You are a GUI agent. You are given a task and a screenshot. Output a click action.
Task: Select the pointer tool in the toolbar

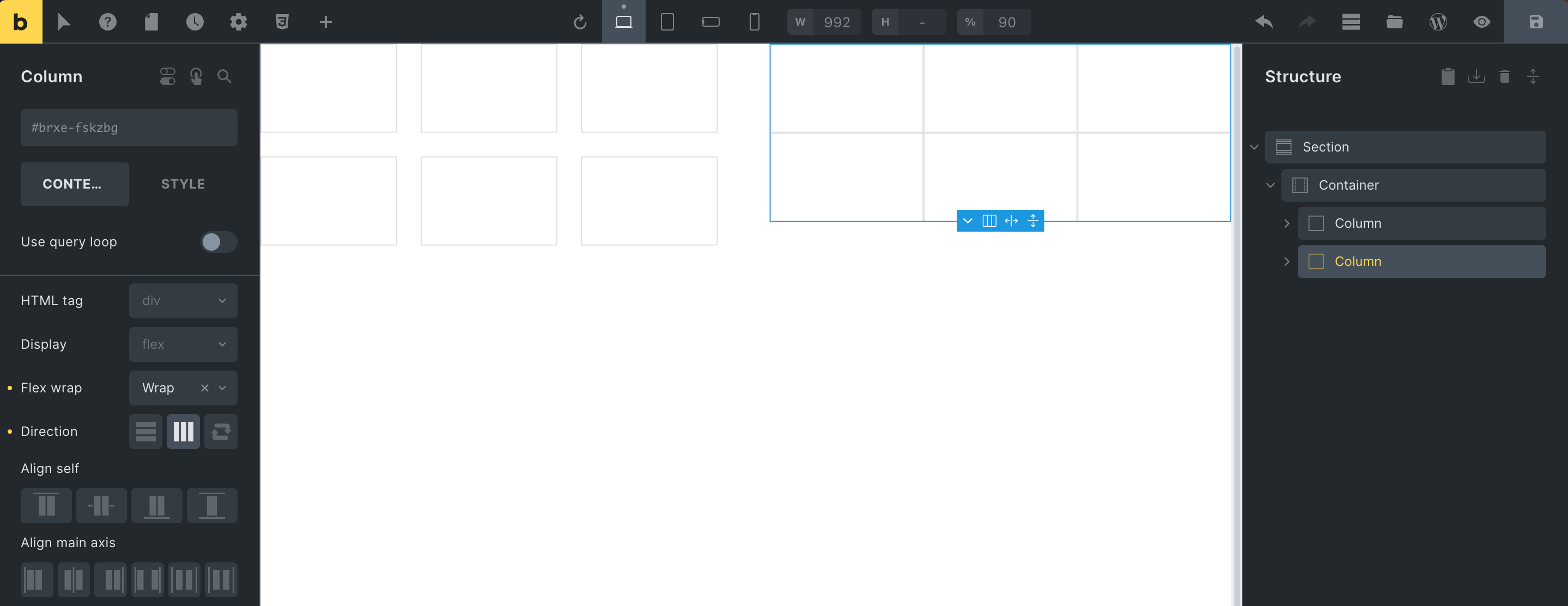click(64, 22)
